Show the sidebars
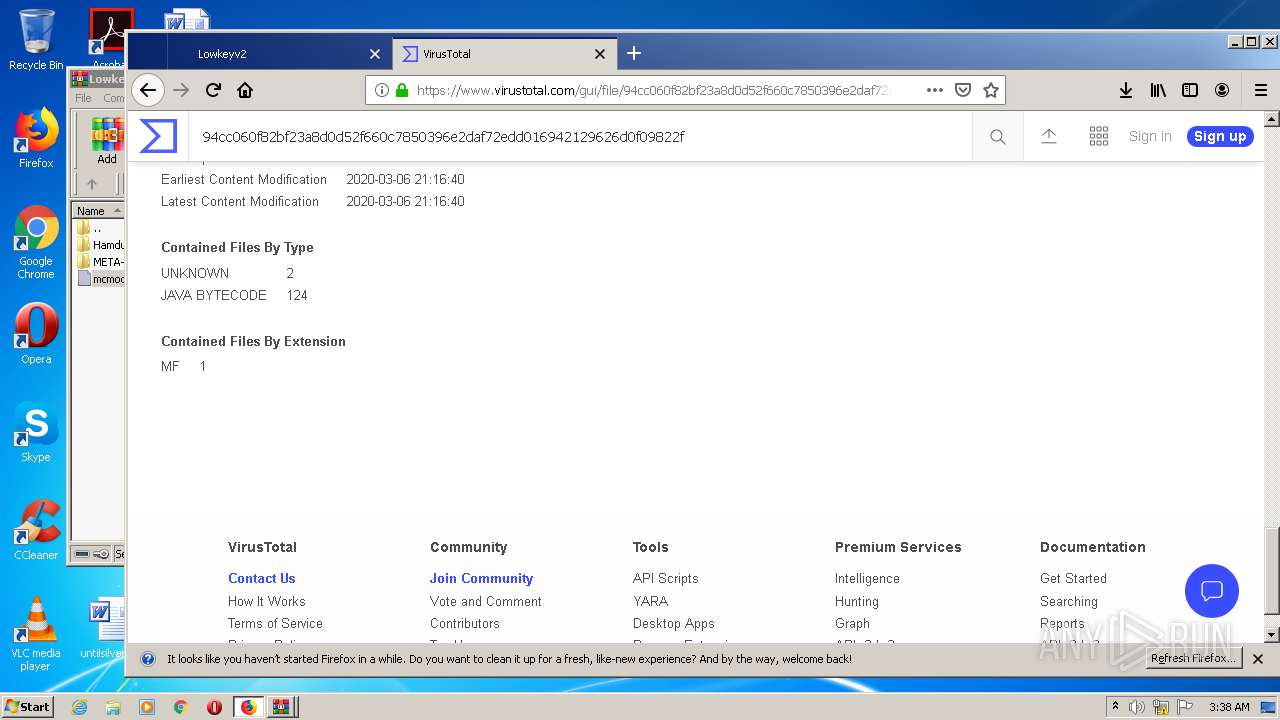Viewport: 1280px width, 720px height. [x=1190, y=90]
